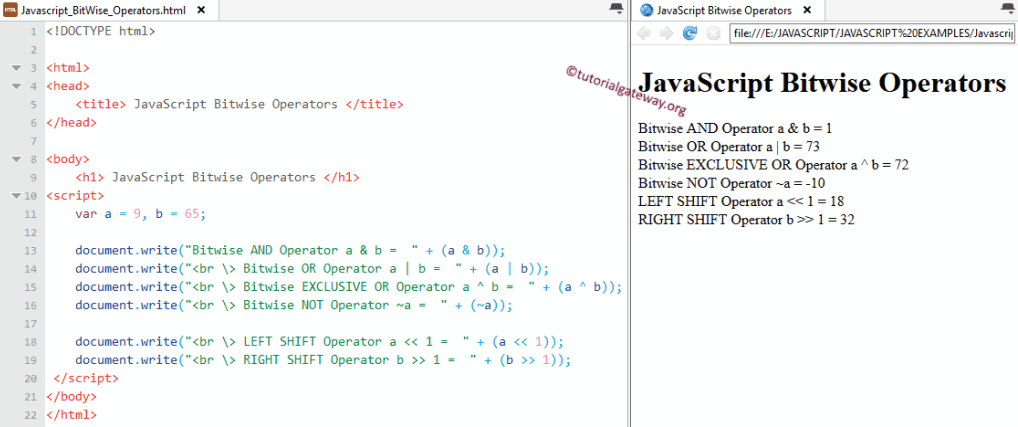Go forward in the preview browser

click(666, 33)
